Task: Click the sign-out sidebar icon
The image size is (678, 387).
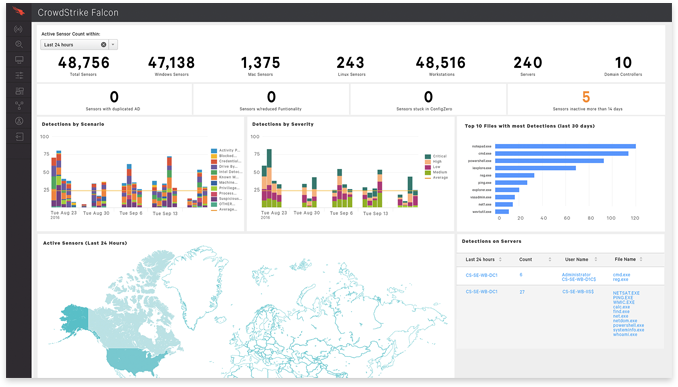Action: coord(19,137)
